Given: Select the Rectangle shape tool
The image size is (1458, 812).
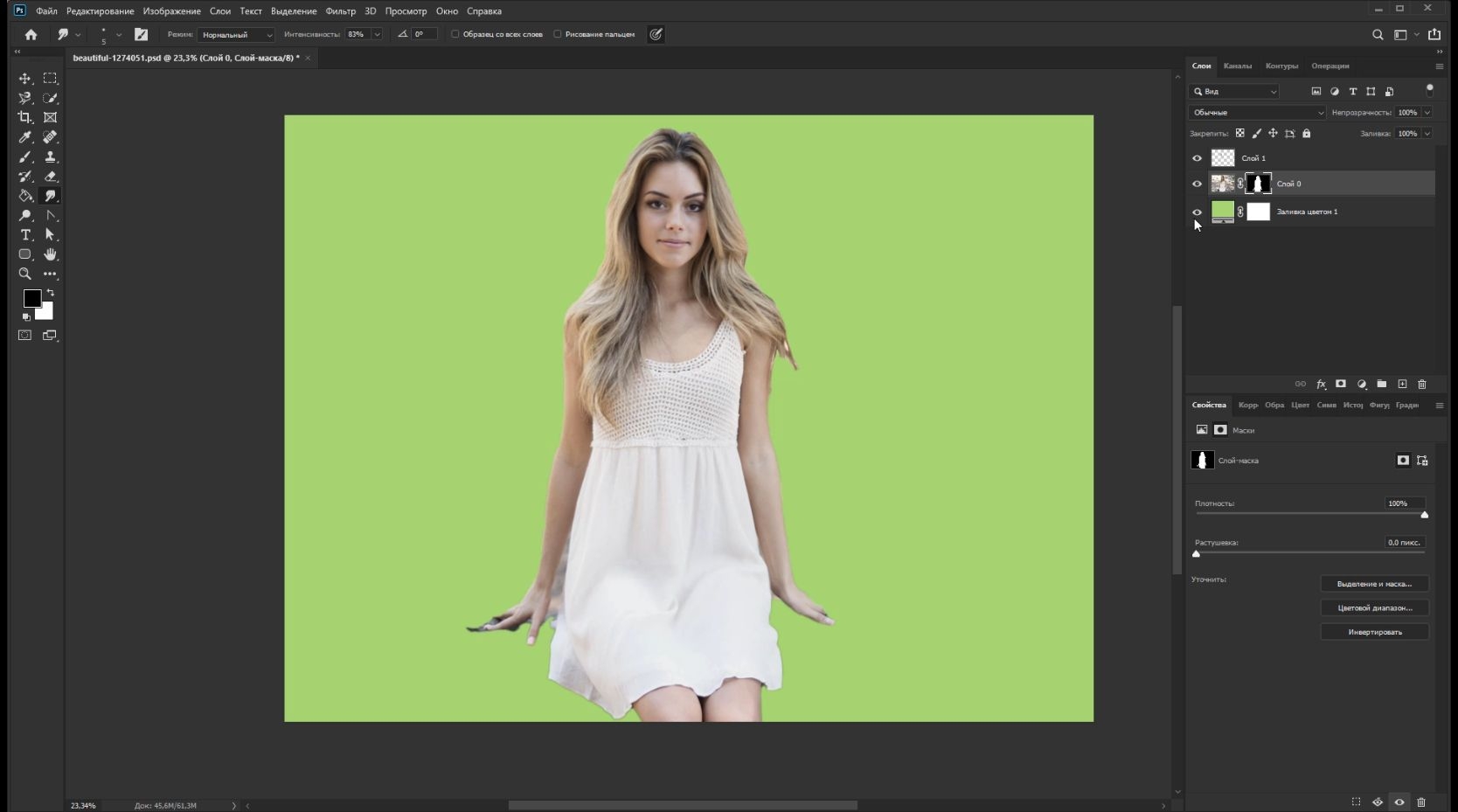Looking at the screenshot, I should [24, 254].
